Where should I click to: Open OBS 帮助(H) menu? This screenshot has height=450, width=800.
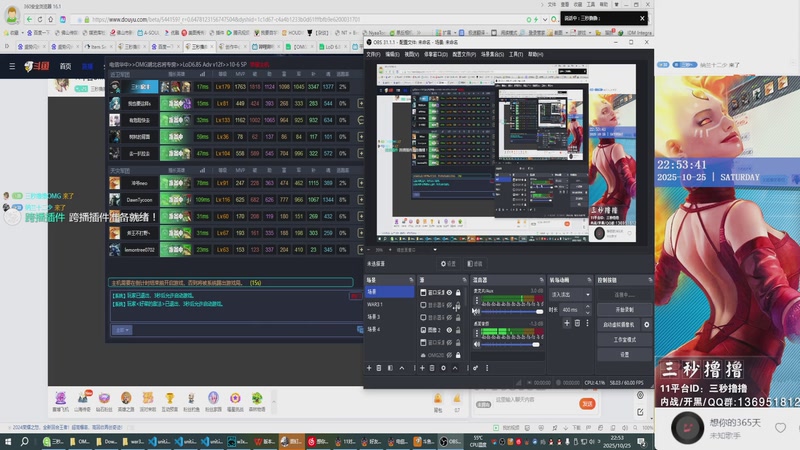tap(535, 54)
